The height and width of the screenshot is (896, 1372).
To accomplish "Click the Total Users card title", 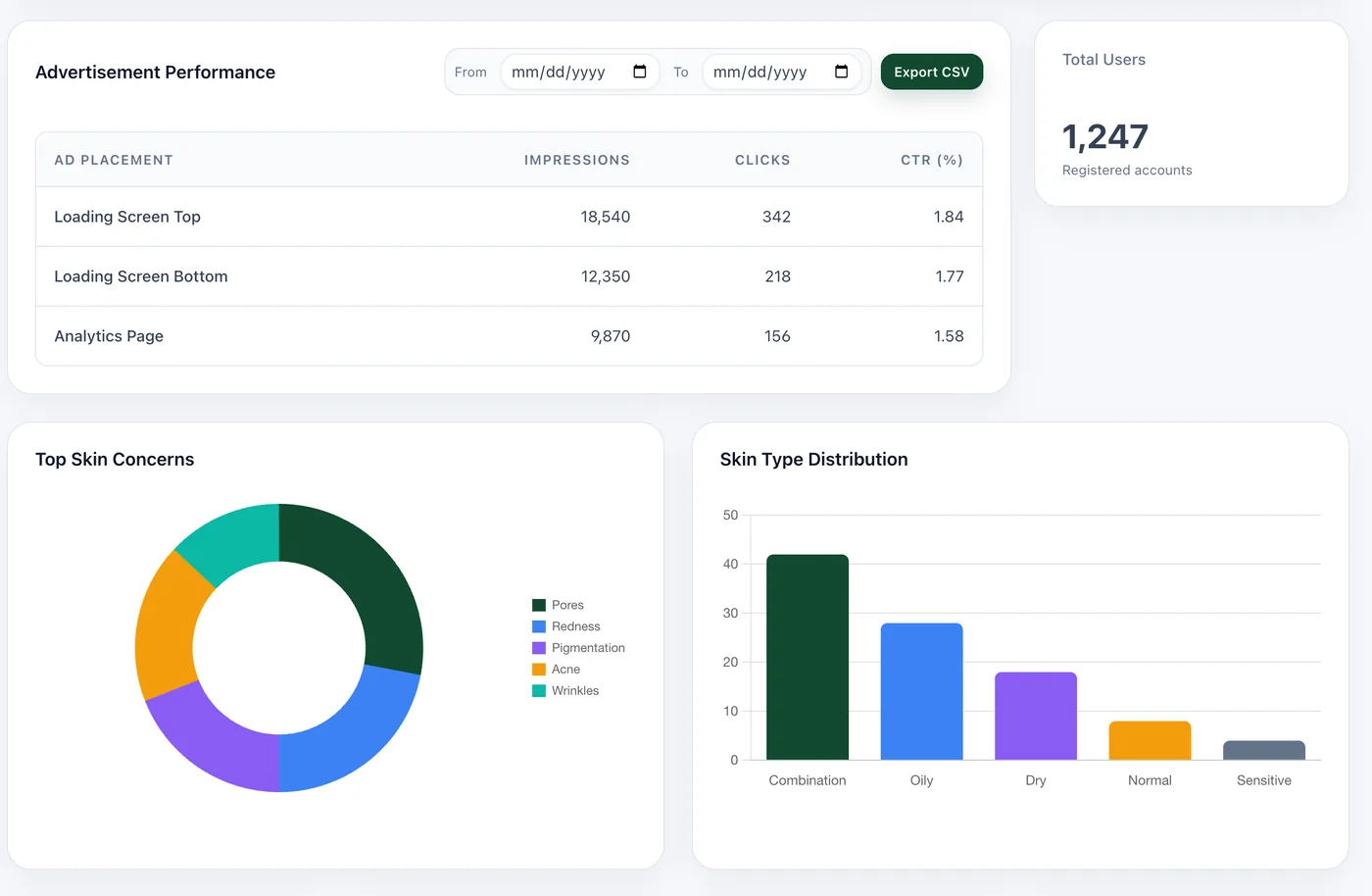I will coord(1103,60).
